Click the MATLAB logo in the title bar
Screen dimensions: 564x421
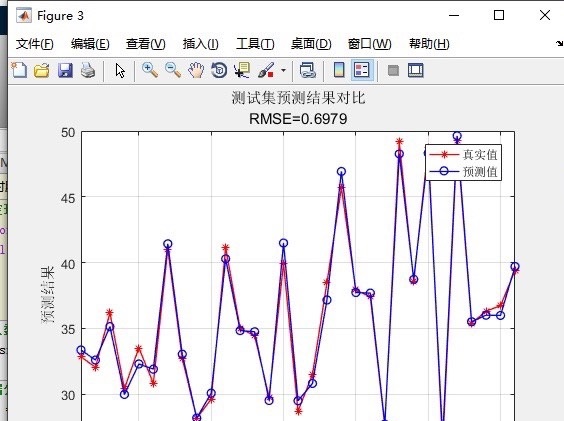[24, 15]
